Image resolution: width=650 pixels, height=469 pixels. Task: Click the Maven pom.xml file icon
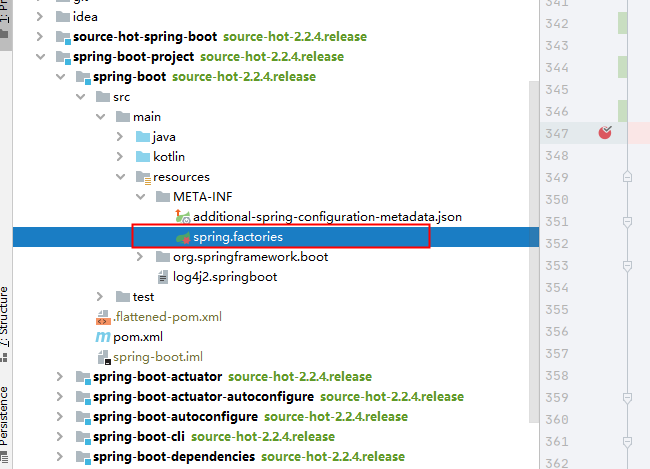[102, 337]
